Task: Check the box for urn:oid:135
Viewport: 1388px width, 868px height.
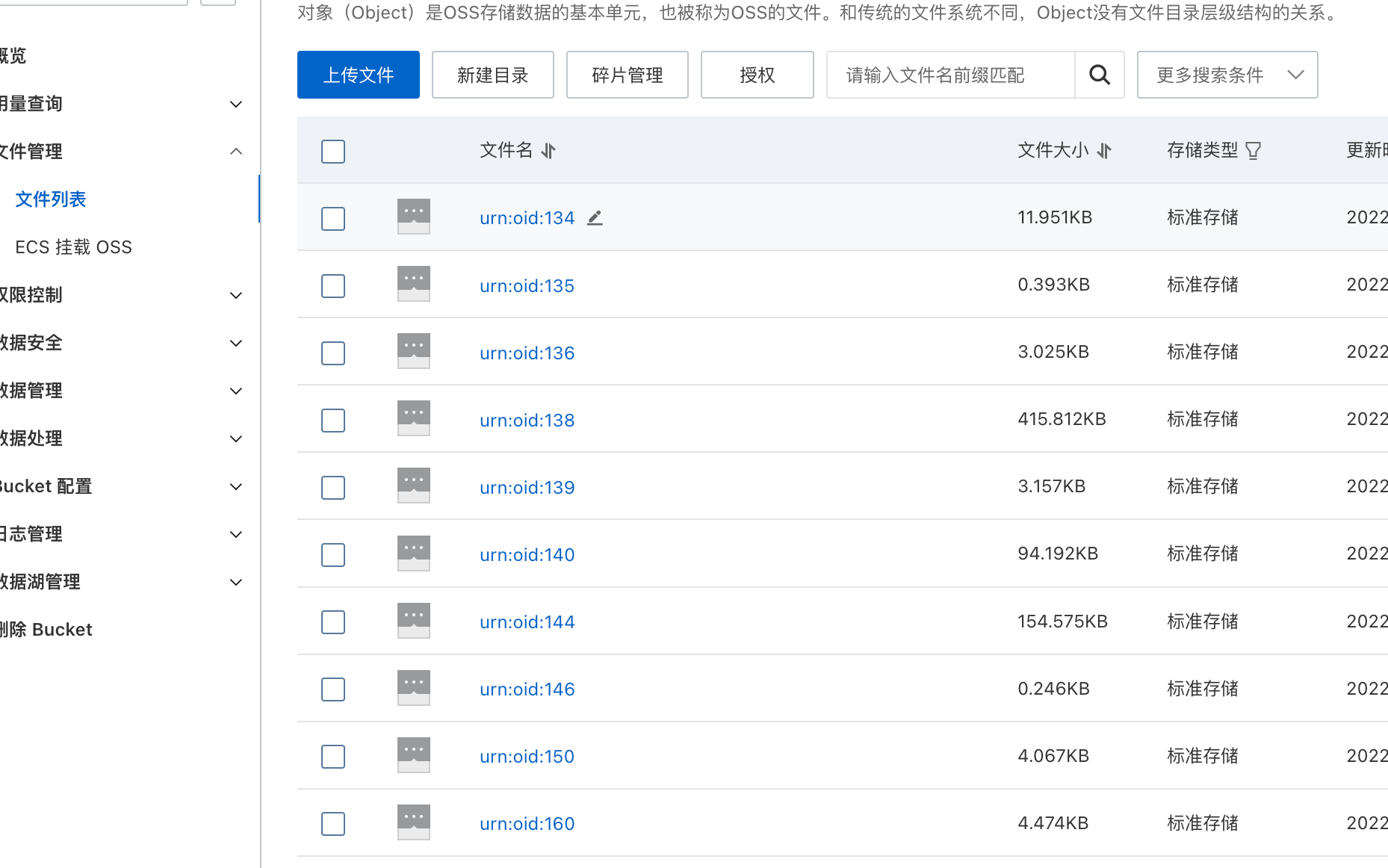Action: (x=333, y=286)
